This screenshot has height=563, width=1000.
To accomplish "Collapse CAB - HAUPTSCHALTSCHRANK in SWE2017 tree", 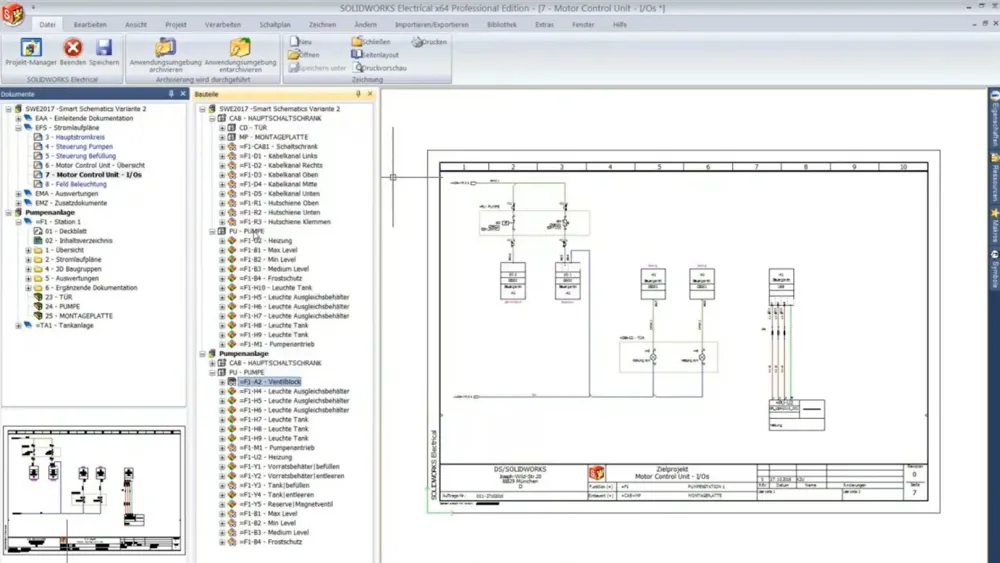I will (x=212, y=119).
